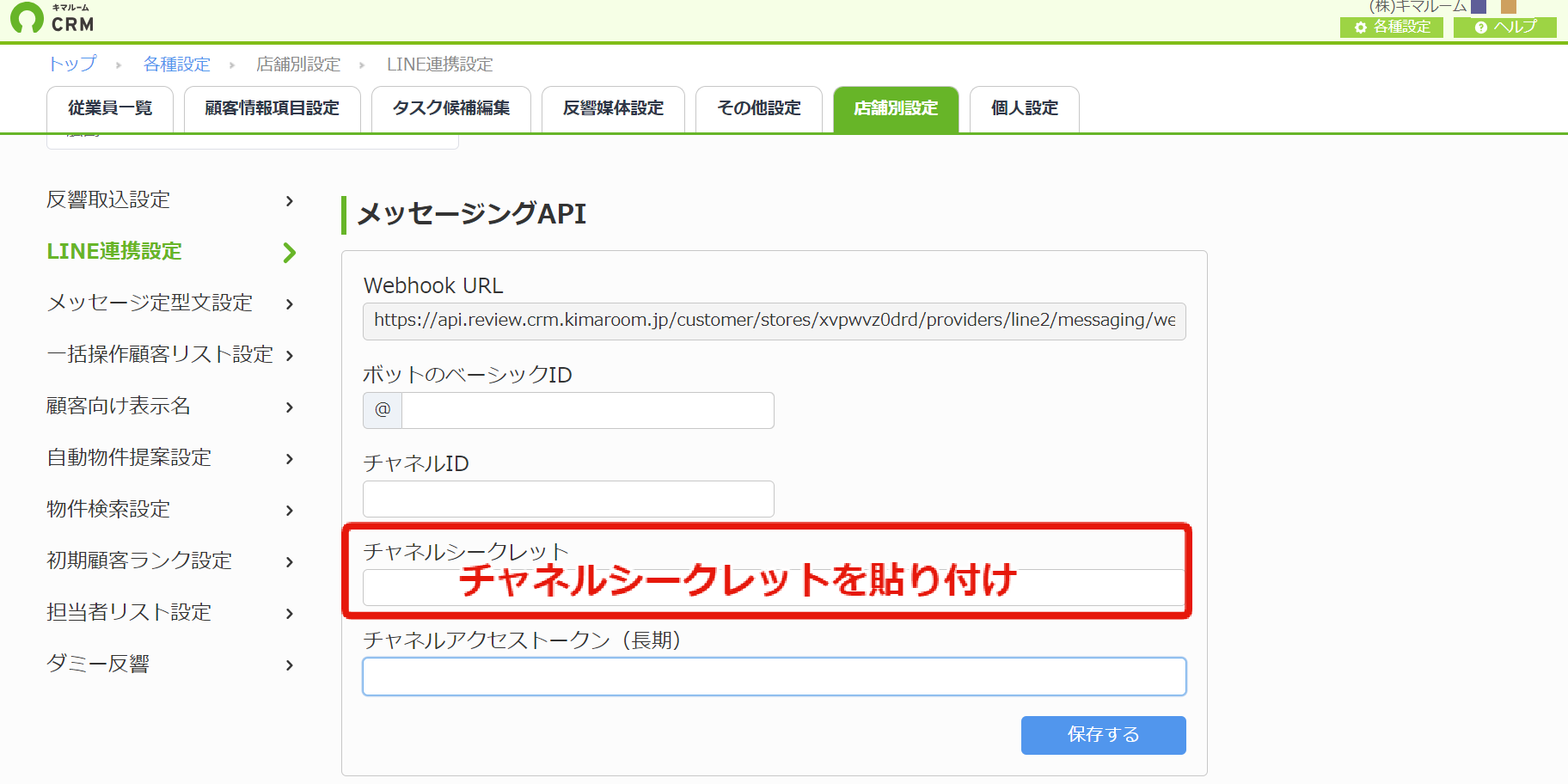1568x784 pixels.
Task: Switch to 個人設定 tab
Action: pos(1025,109)
